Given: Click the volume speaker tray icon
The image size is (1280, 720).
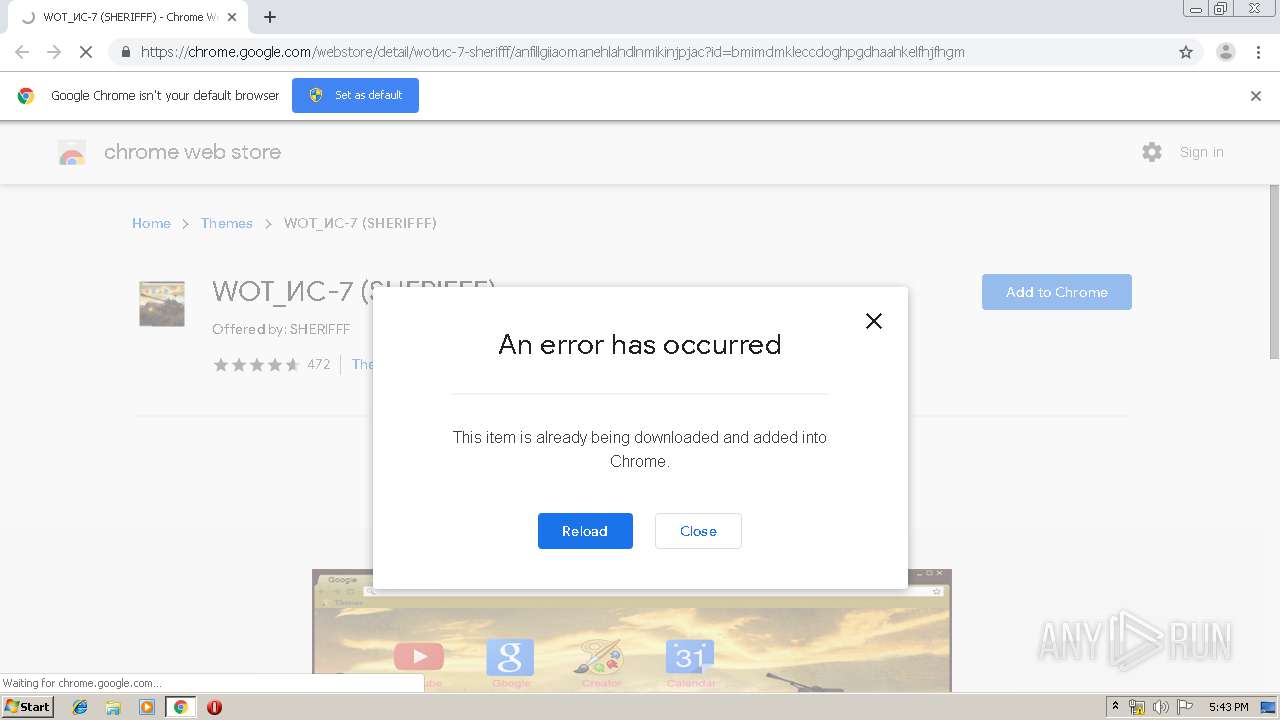Looking at the screenshot, I should point(1160,707).
